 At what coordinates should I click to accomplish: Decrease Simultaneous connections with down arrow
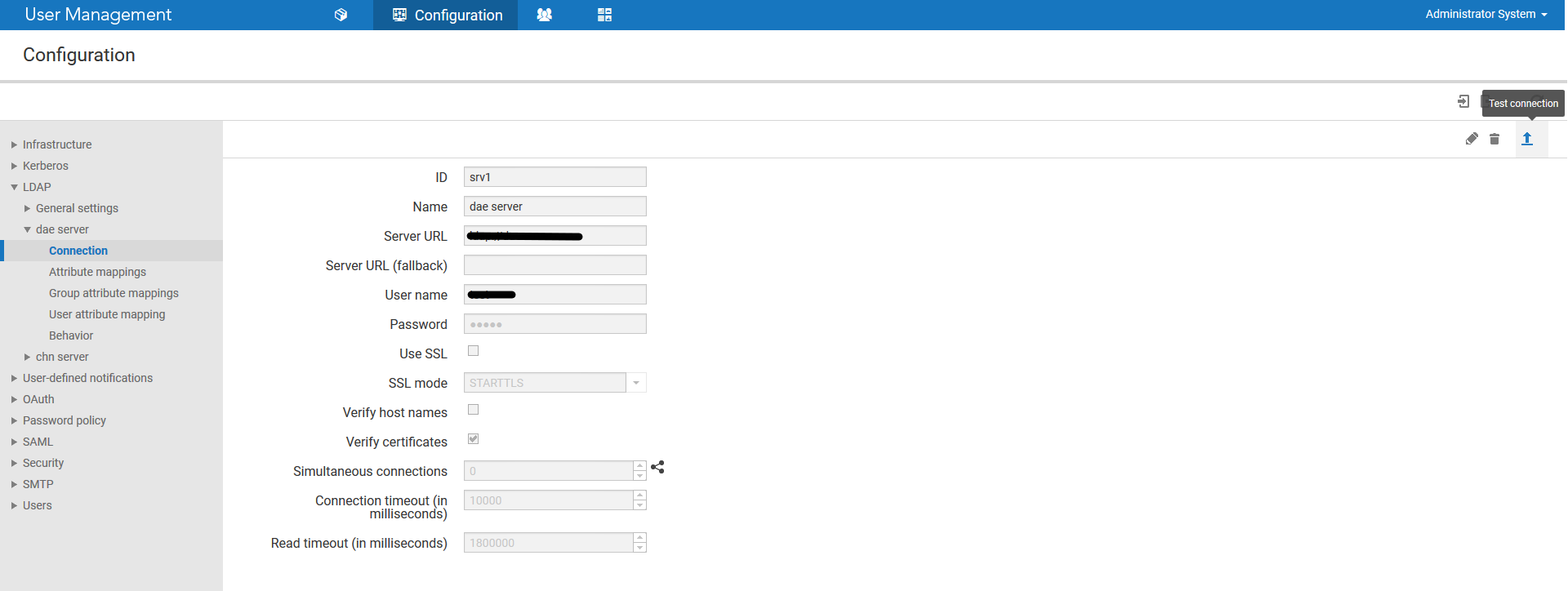(x=640, y=476)
